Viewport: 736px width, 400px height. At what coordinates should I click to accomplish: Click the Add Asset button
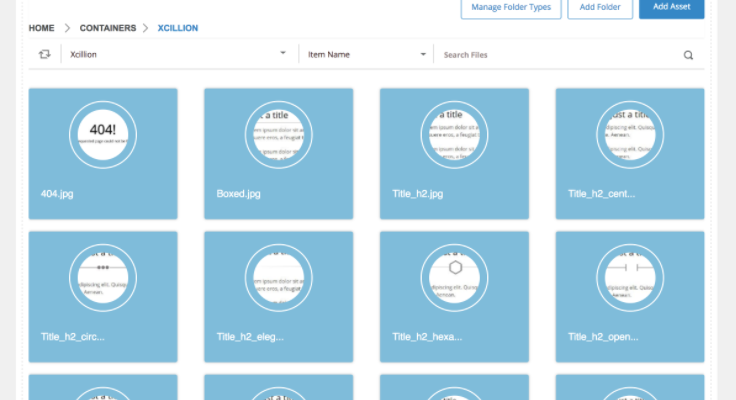(x=671, y=7)
